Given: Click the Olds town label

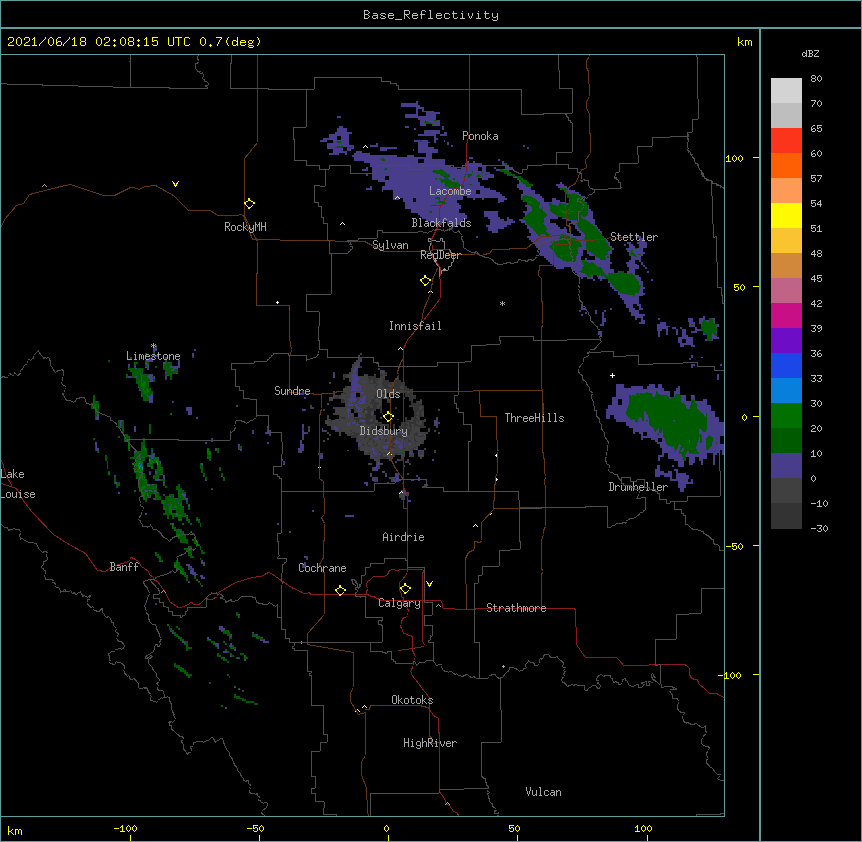Looking at the screenshot, I should pyautogui.click(x=388, y=394).
